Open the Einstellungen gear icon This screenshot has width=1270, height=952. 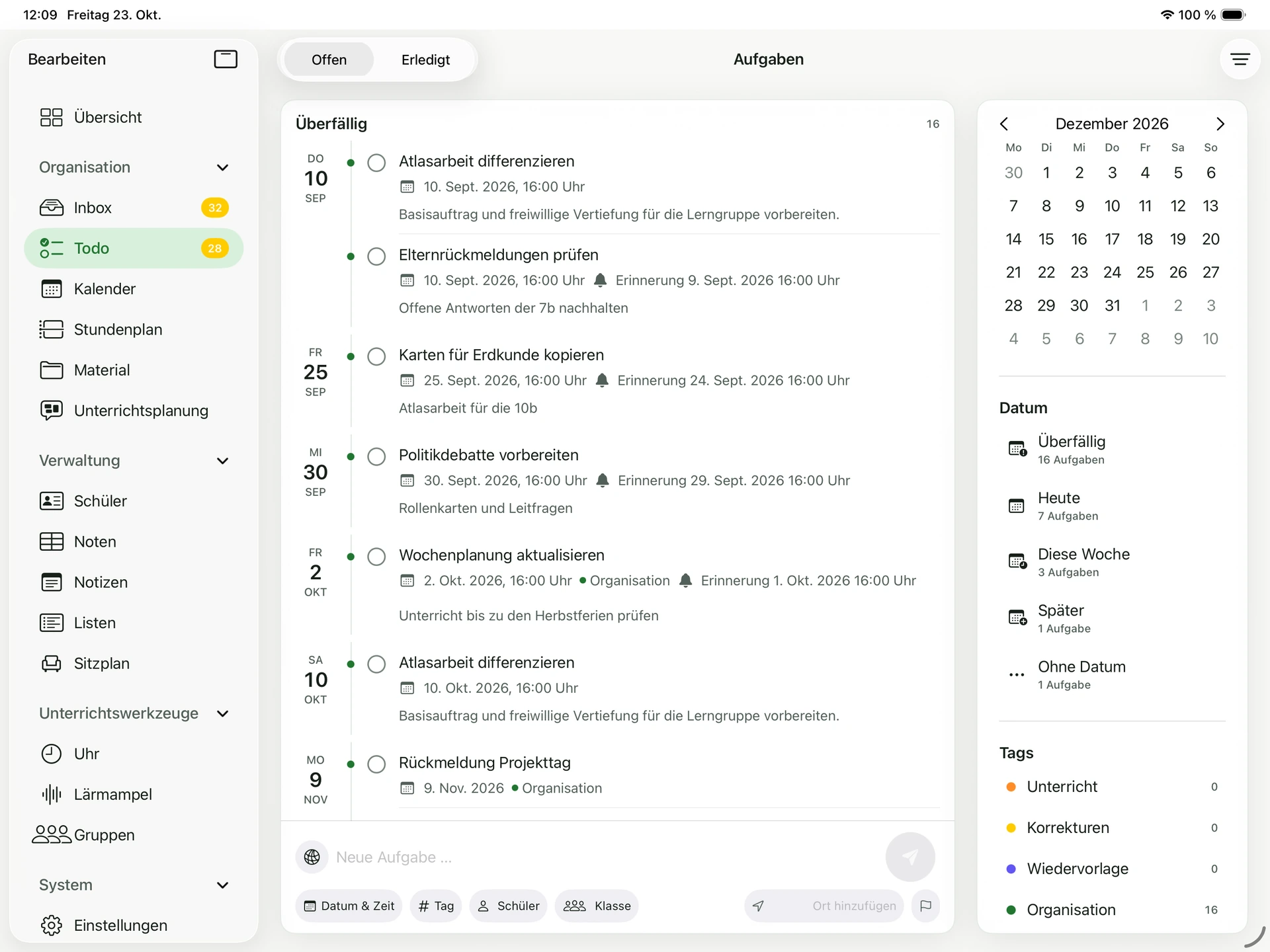[x=52, y=926]
